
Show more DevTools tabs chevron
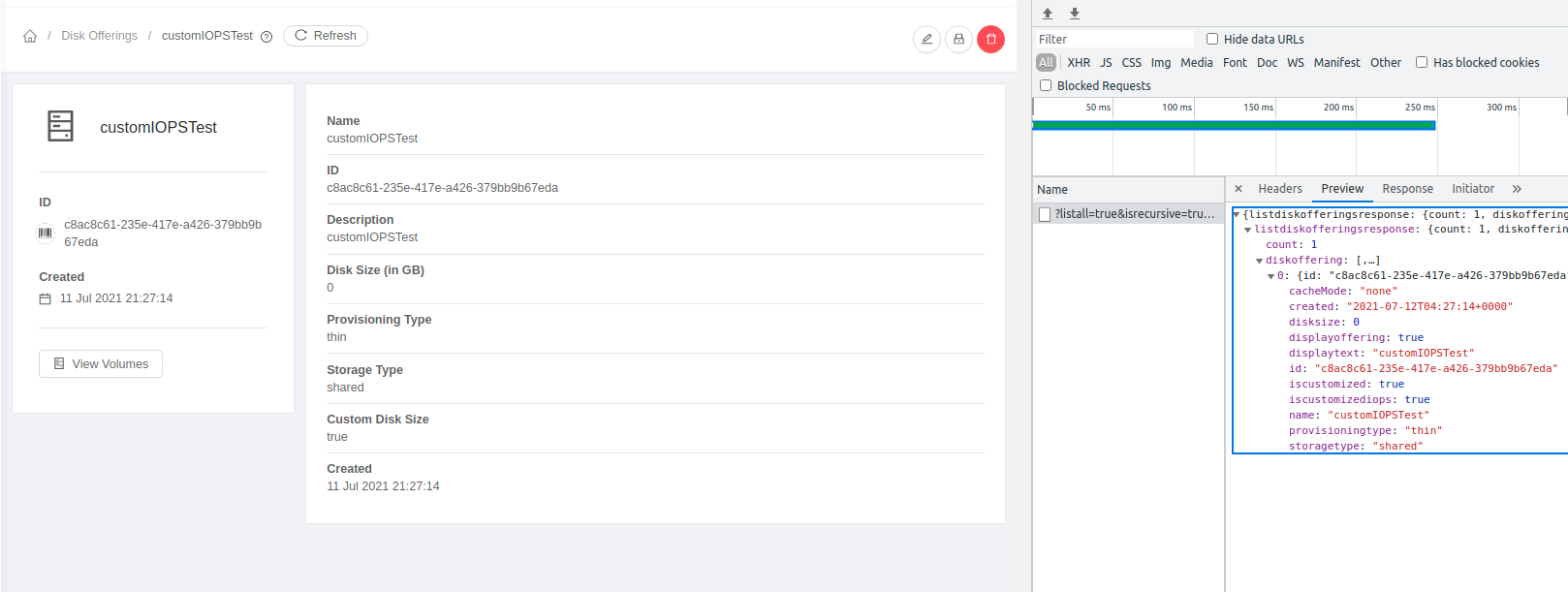tap(1517, 189)
